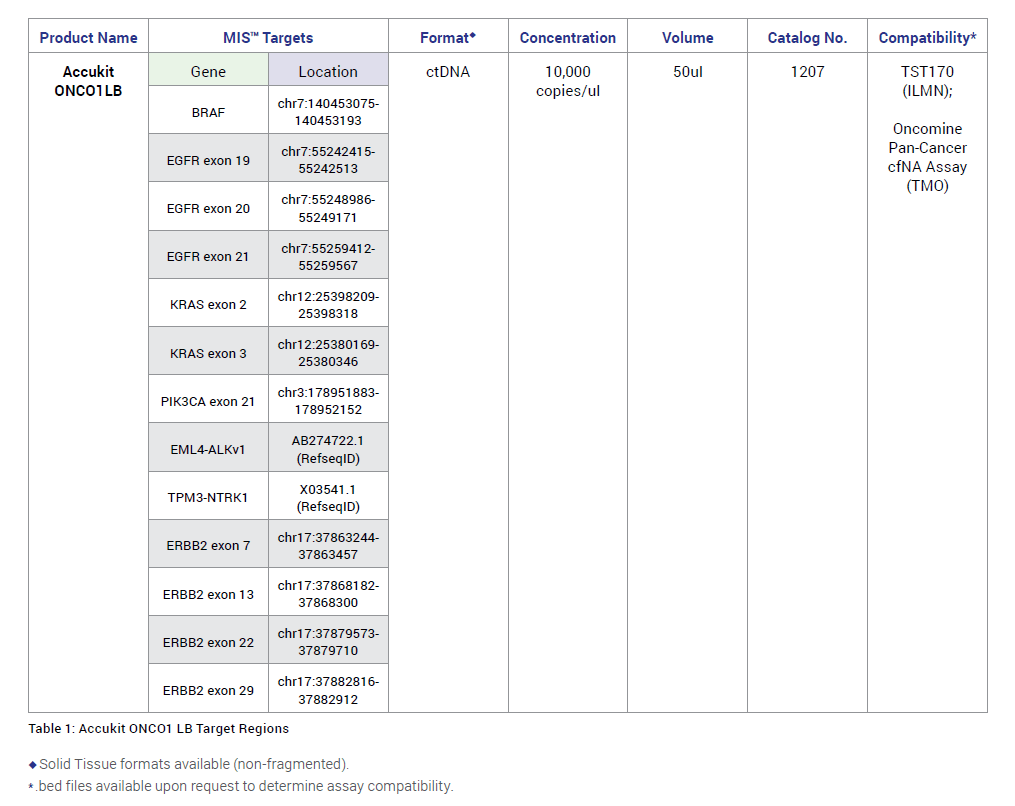1015x806 pixels.
Task: Select the chr3:178951883-178952152 location cell
Action: coord(328,399)
